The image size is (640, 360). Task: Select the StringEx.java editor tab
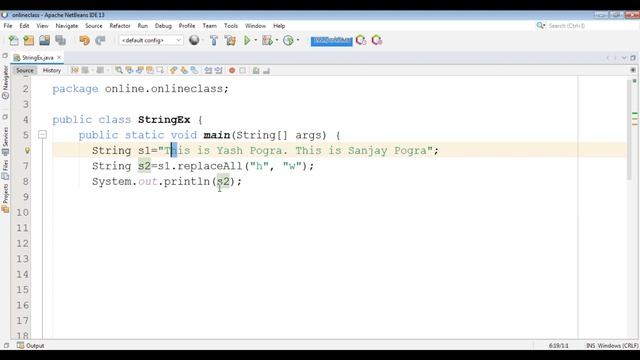coord(37,58)
